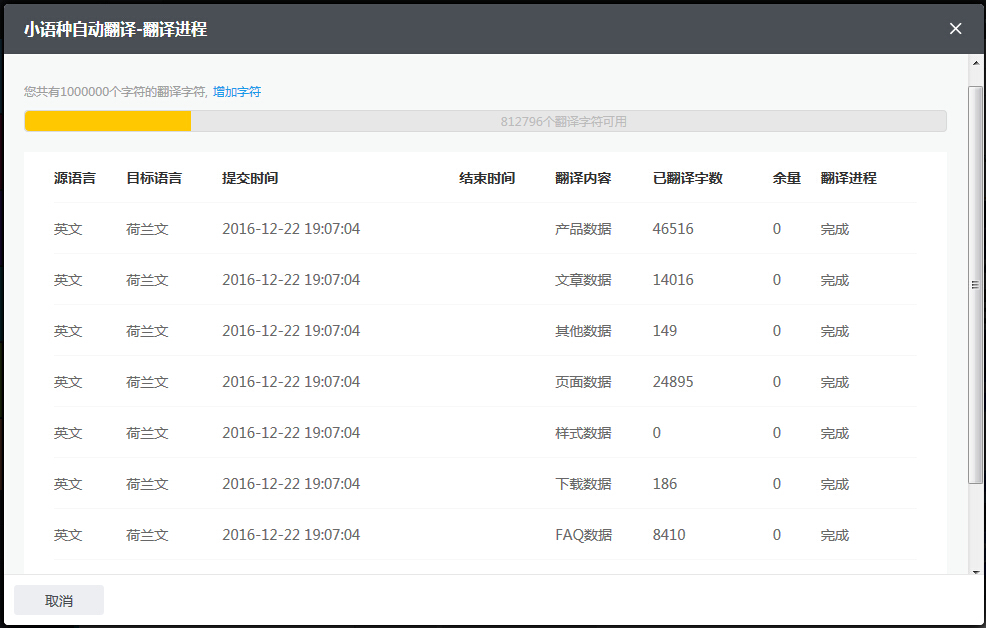Click the FAQ数据 row entry

583,535
